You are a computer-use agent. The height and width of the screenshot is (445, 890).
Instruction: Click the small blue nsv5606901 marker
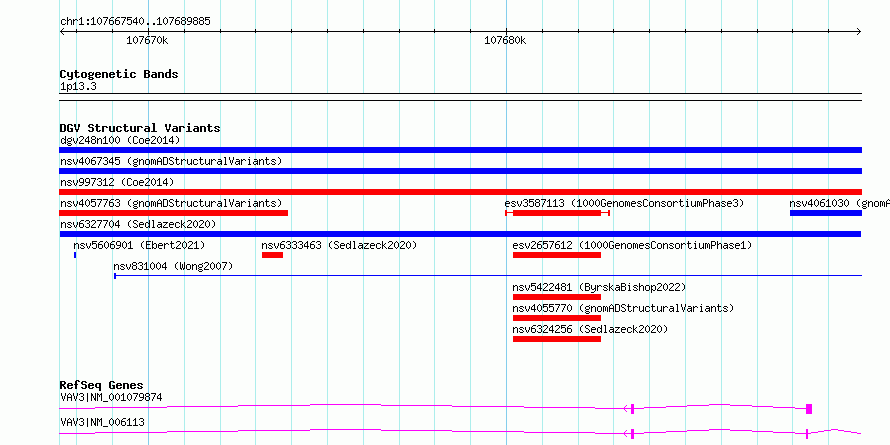click(75, 255)
